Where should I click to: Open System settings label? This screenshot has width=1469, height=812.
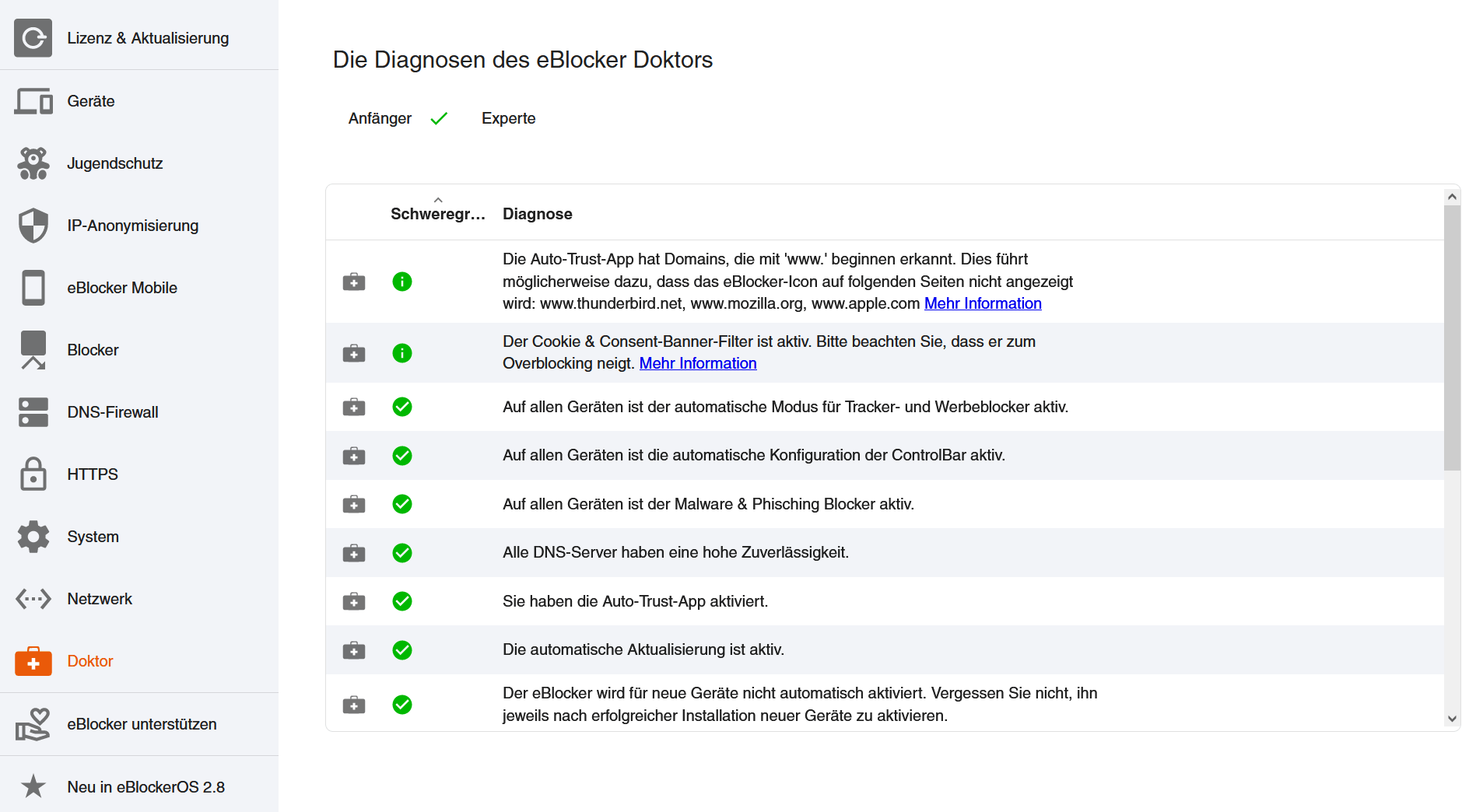pyautogui.click(x=93, y=537)
